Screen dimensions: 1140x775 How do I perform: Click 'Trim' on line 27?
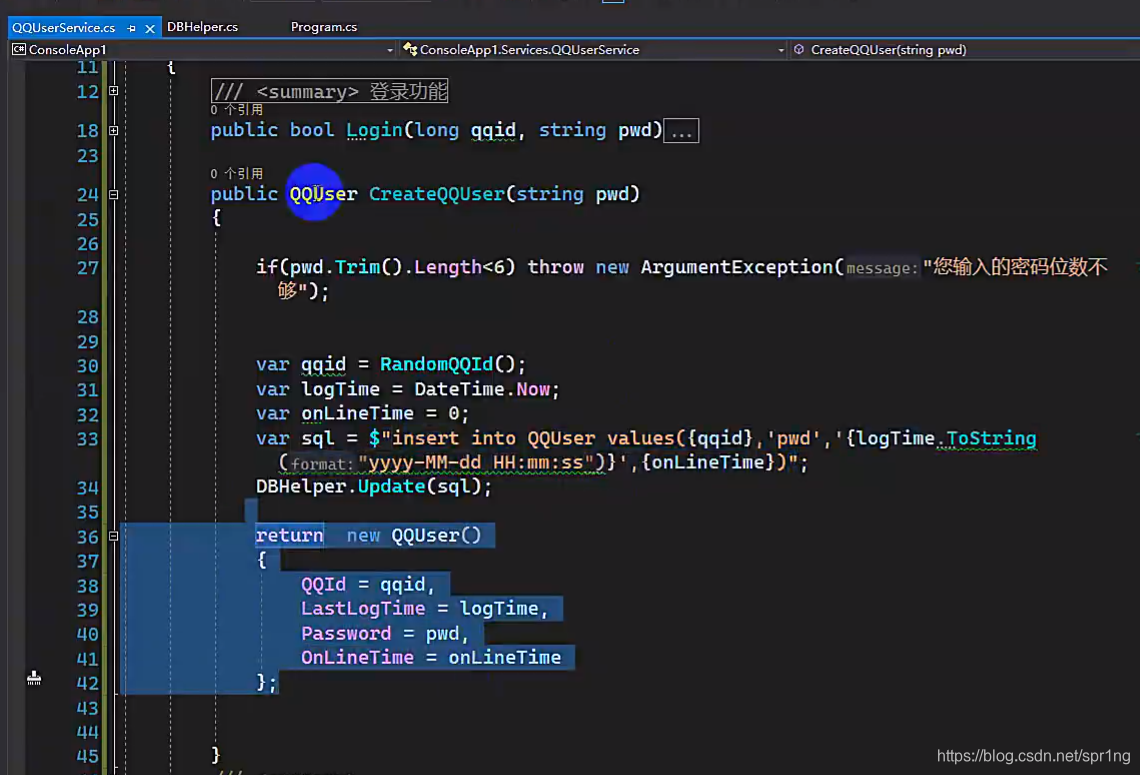(358, 268)
